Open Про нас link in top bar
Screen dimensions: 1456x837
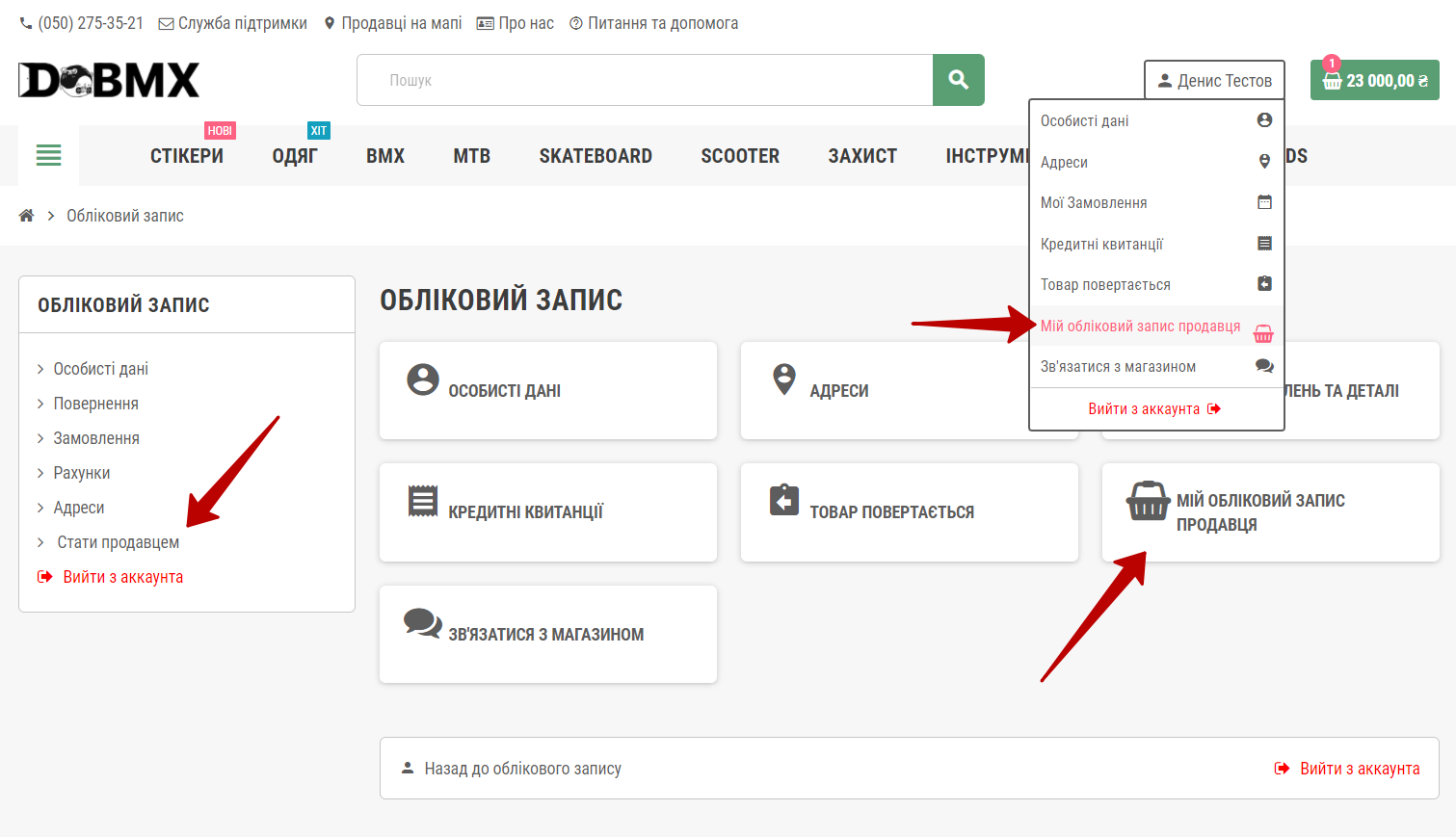tap(516, 23)
